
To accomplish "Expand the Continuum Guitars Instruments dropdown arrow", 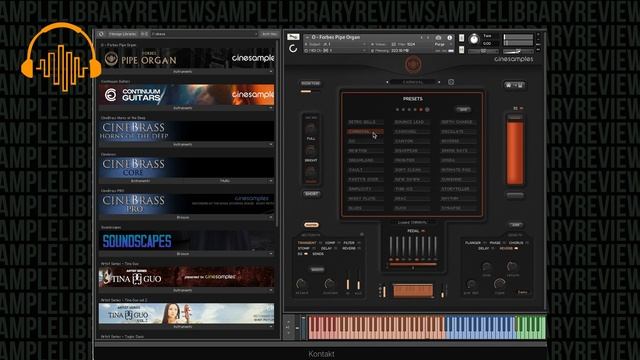I will click(271, 108).
